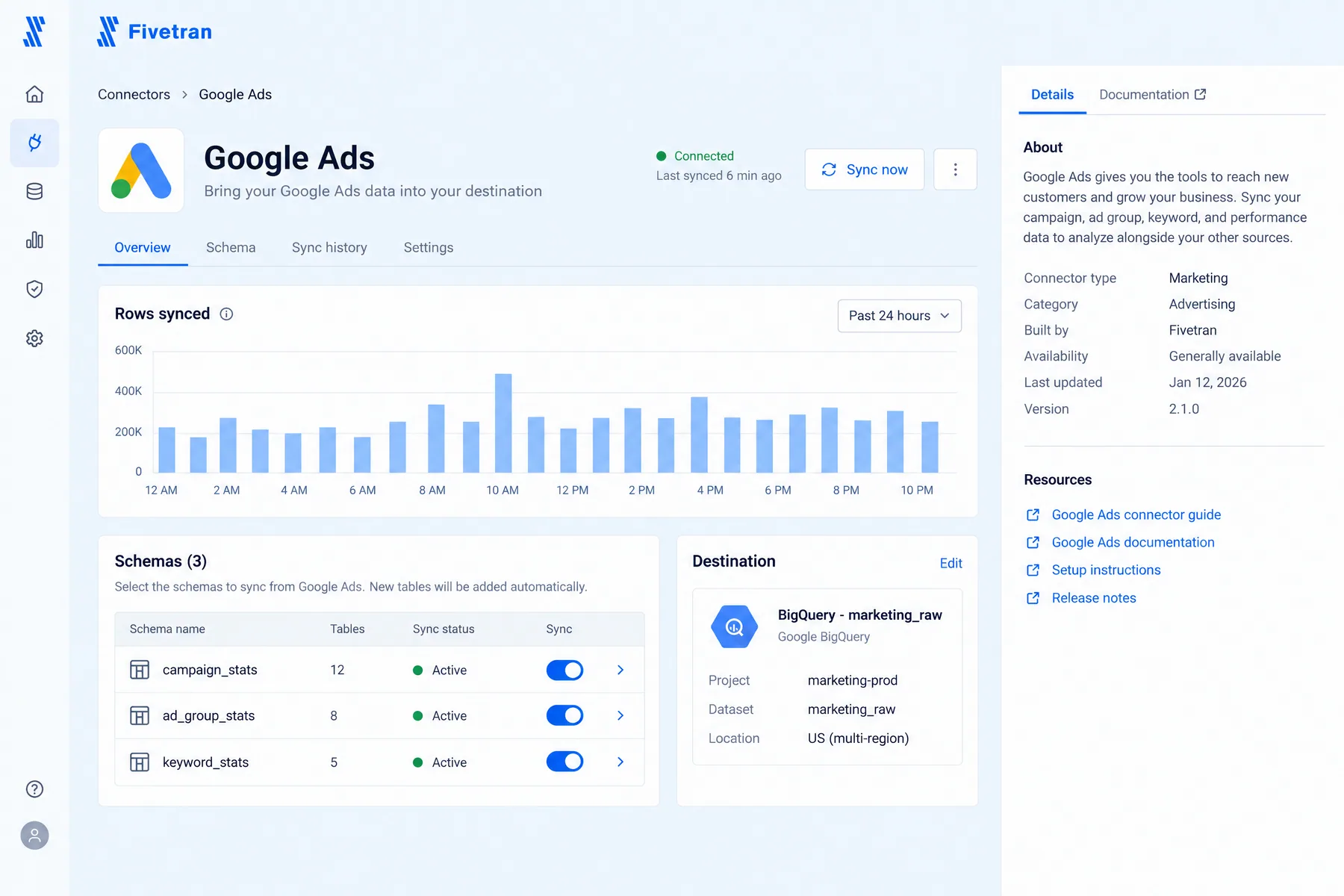Expand the ad_group_stats row chevron
Image resolution: width=1344 pixels, height=896 pixels.
(620, 715)
